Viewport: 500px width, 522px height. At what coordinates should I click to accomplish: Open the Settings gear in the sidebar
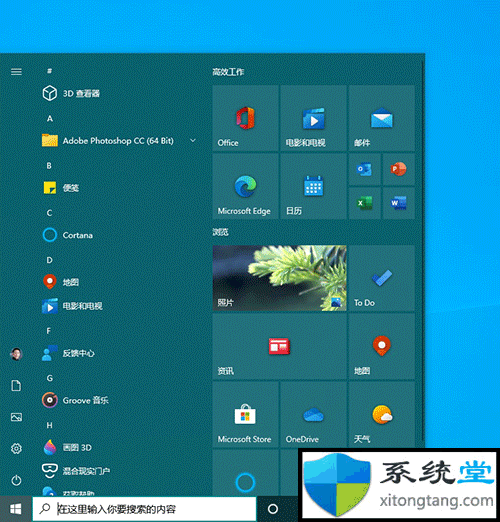pos(16,449)
